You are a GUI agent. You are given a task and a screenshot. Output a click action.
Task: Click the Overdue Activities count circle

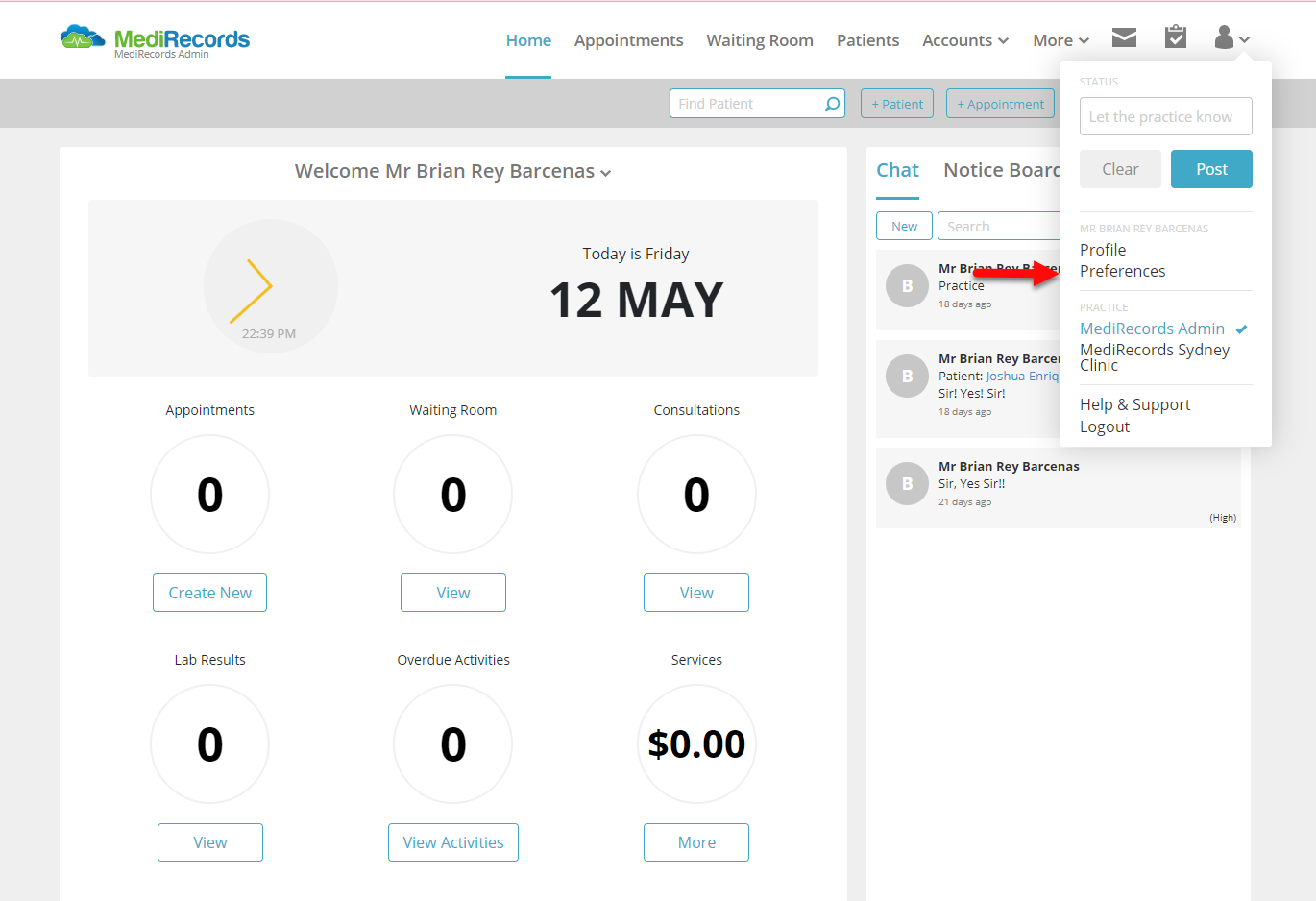point(453,744)
